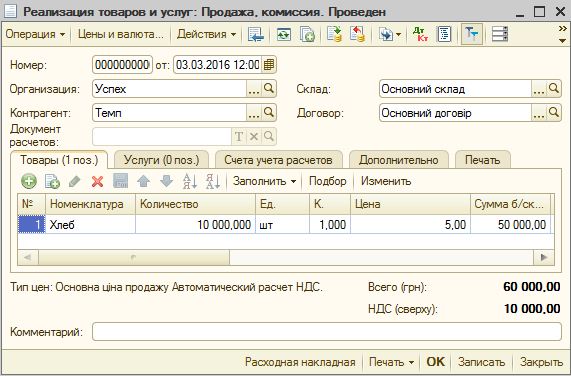Click the date field 03.03.2016
This screenshot has width=571, height=376.
click(x=217, y=65)
